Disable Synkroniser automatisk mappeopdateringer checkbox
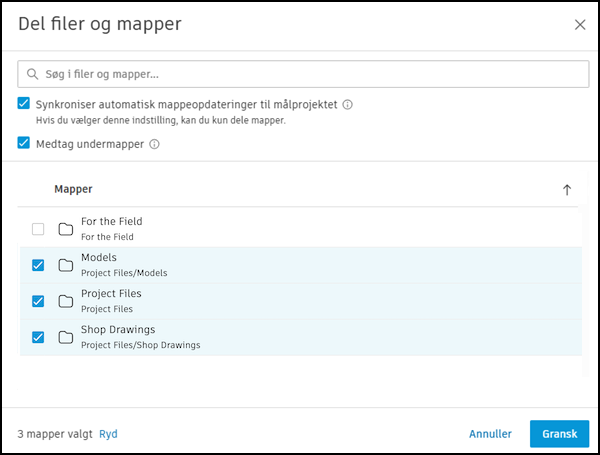 tap(24, 104)
